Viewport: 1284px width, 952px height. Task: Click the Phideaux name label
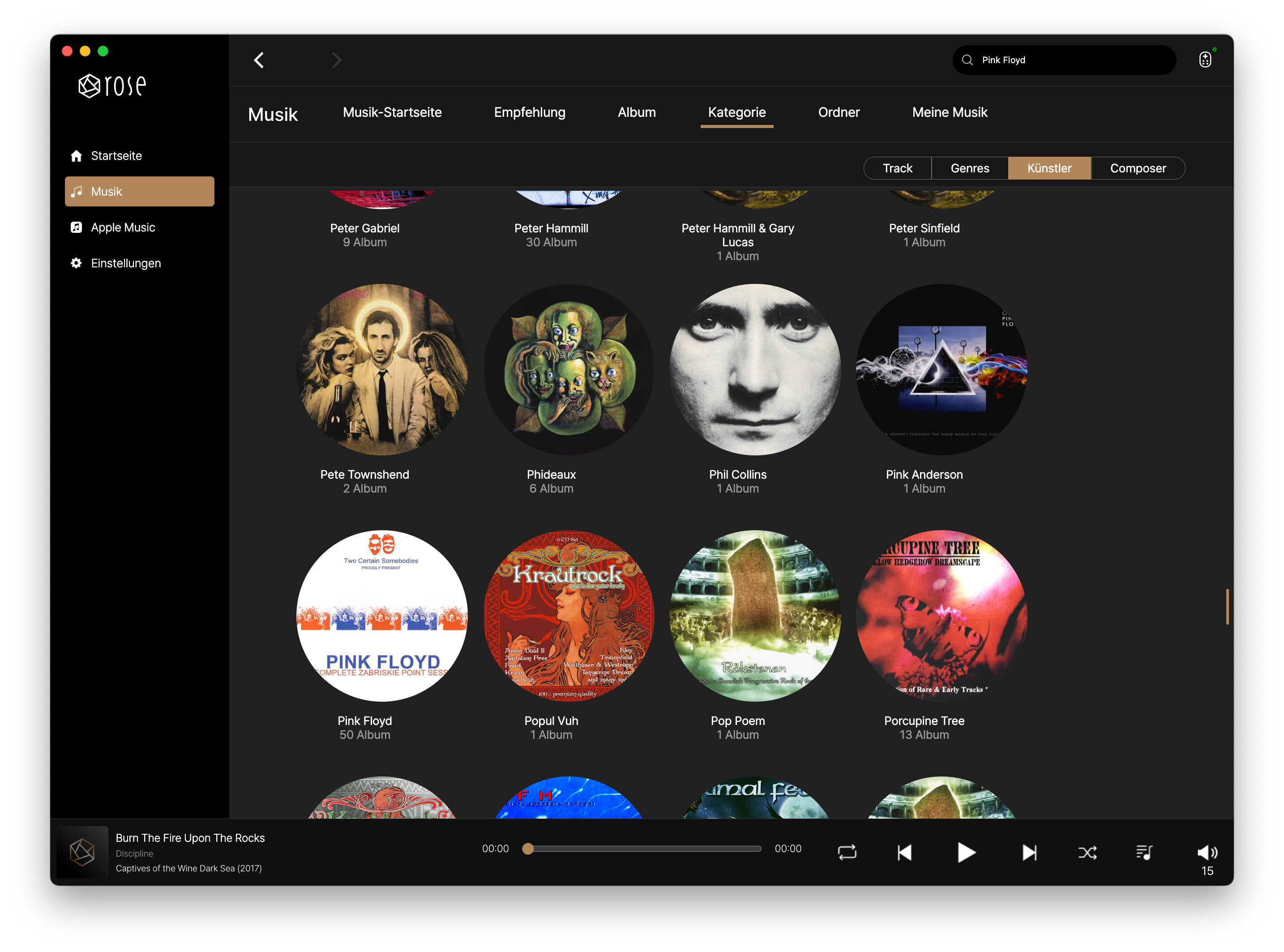click(551, 475)
